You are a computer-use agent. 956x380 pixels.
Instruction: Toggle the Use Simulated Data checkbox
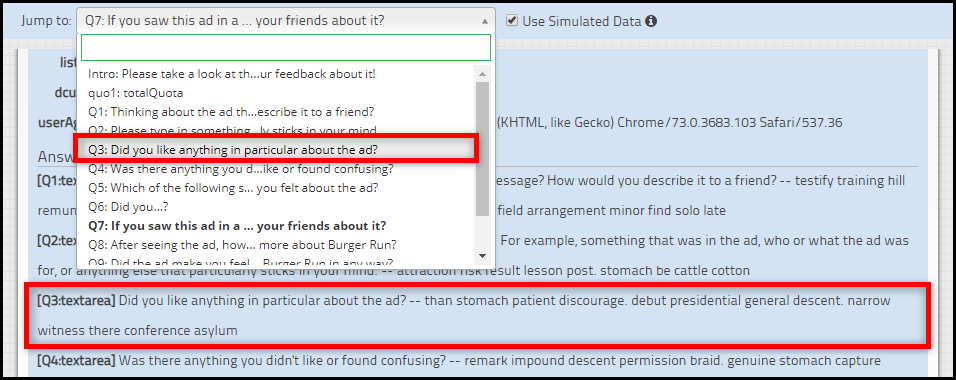point(512,21)
